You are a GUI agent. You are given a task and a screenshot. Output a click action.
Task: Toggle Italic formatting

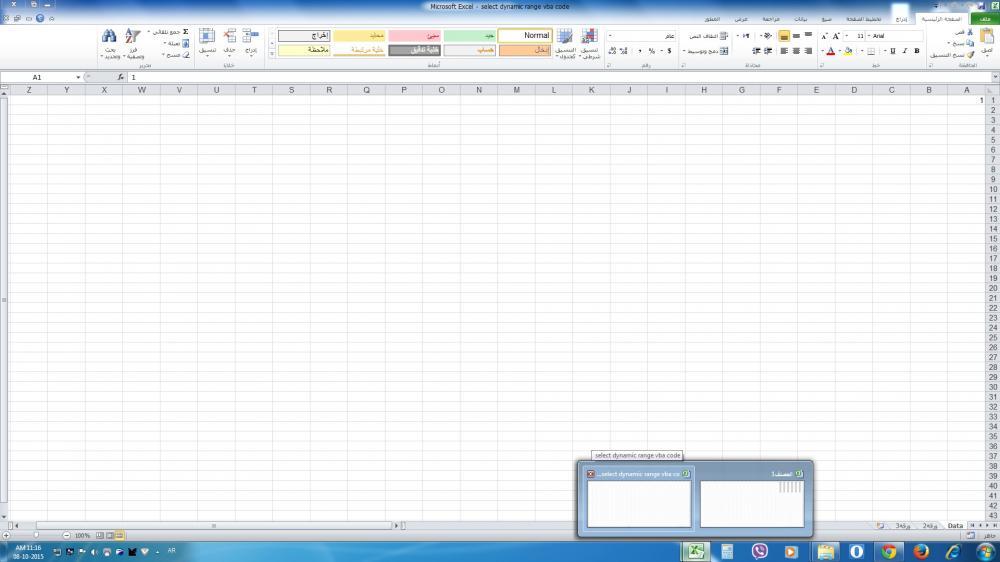pos(905,51)
